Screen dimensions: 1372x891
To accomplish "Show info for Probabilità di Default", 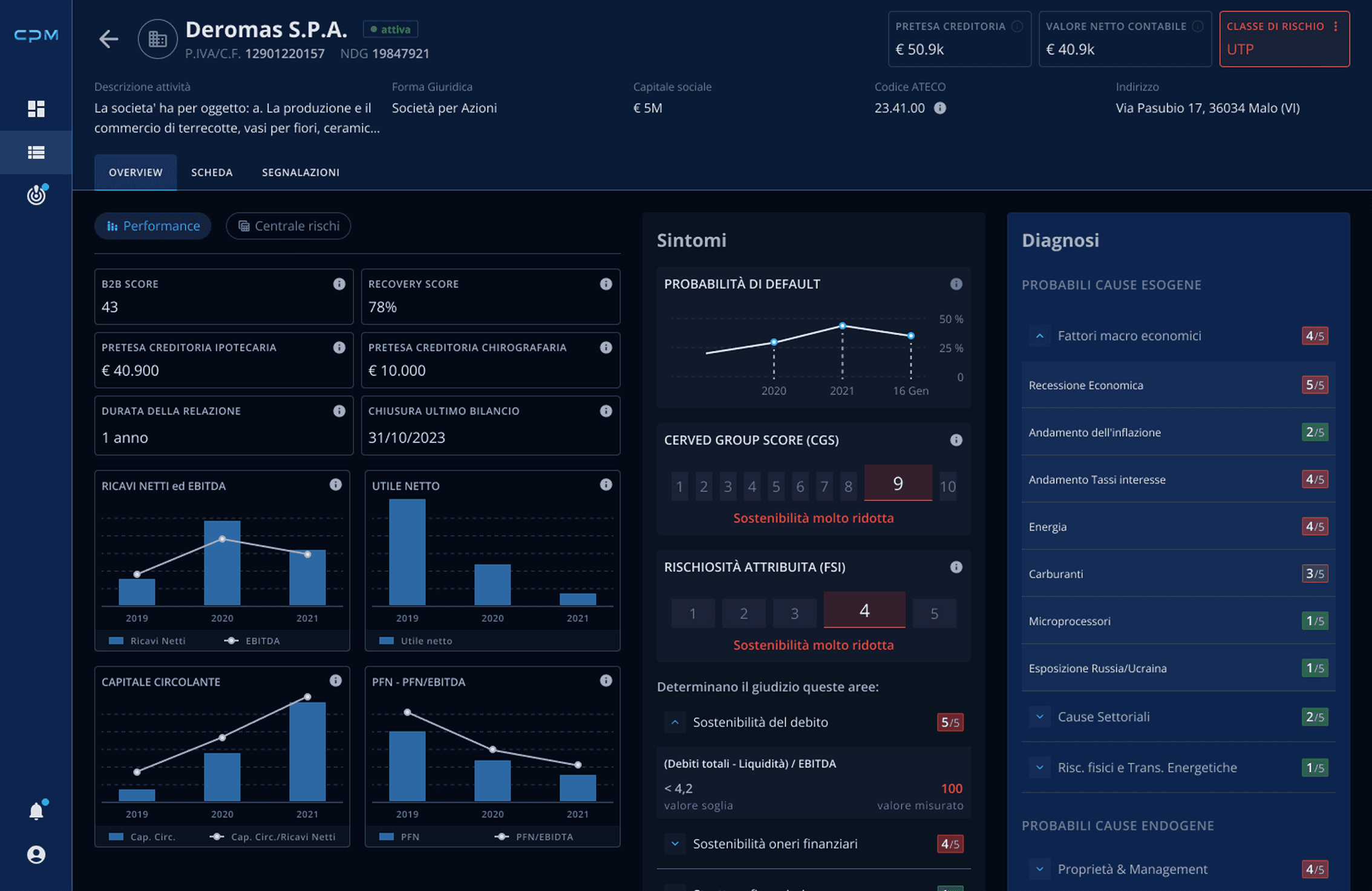I will (956, 284).
